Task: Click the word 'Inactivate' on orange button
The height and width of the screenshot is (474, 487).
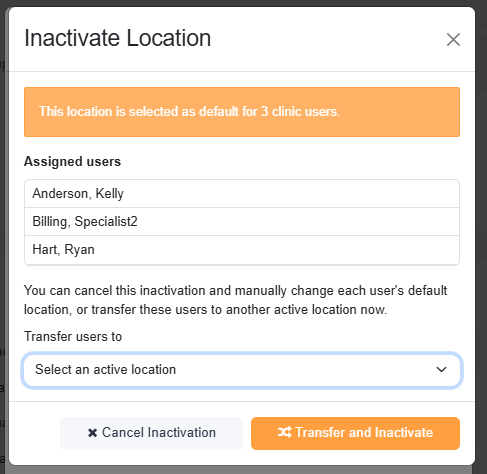Action: [404, 432]
